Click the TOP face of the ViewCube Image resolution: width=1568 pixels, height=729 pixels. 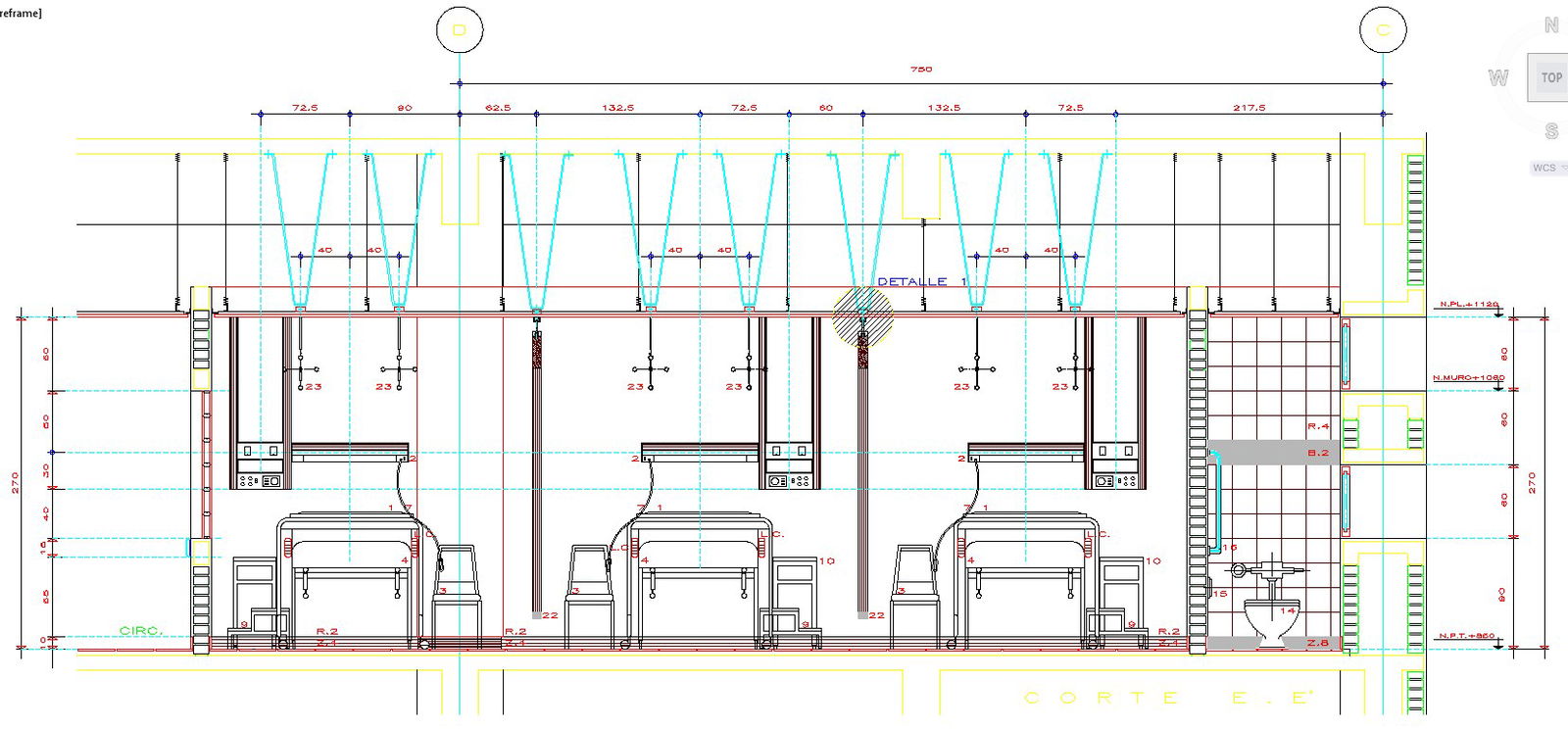[x=1550, y=77]
